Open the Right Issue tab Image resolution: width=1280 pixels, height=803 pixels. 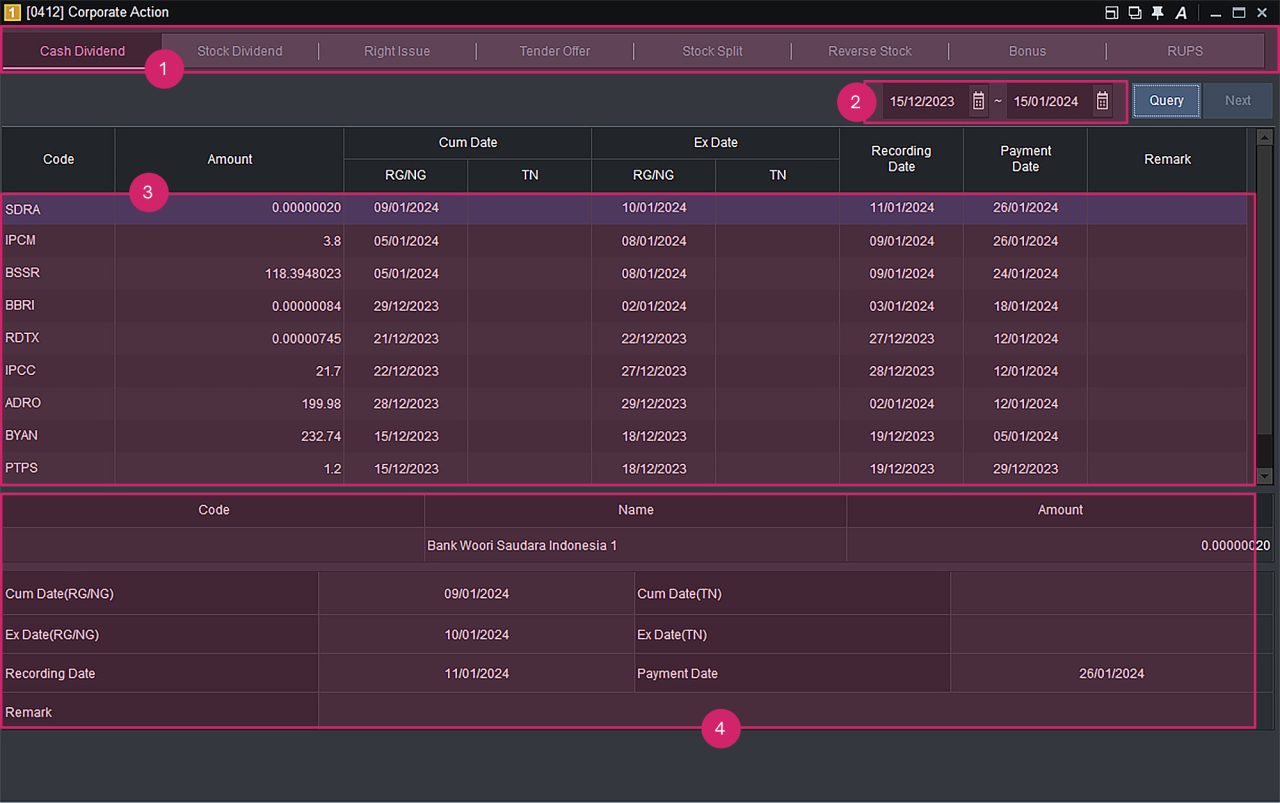point(397,51)
